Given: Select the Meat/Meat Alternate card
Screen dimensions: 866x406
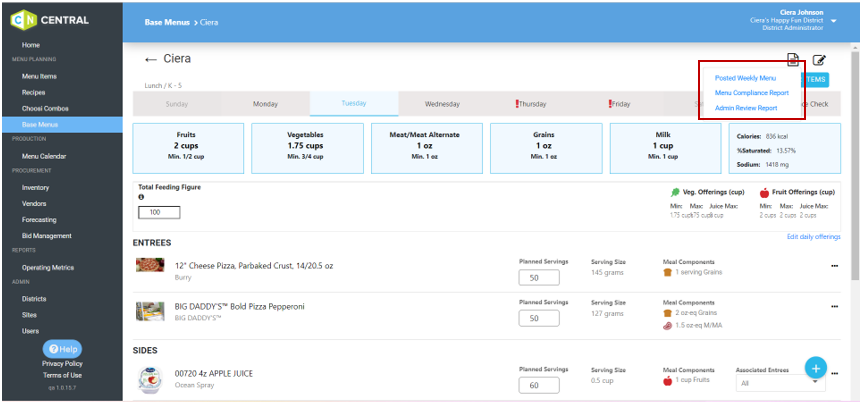Looking at the screenshot, I should 427,149.
